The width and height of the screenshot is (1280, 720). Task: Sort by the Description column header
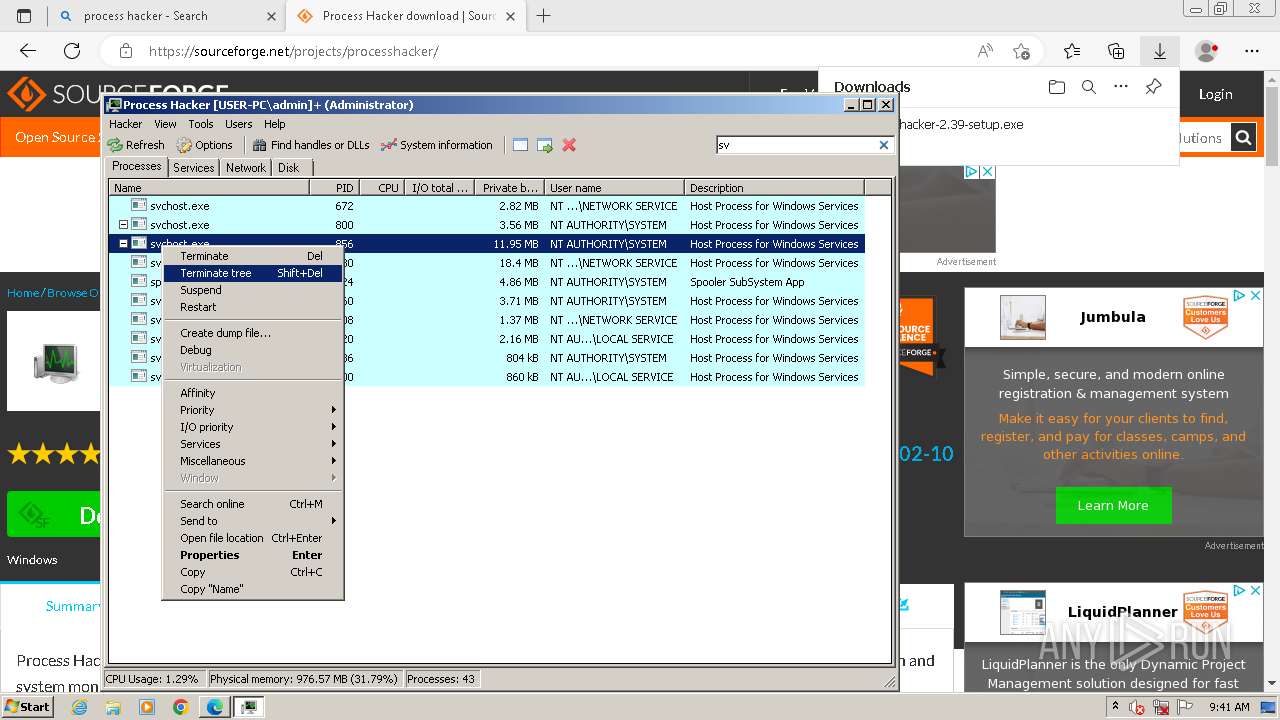coord(774,188)
